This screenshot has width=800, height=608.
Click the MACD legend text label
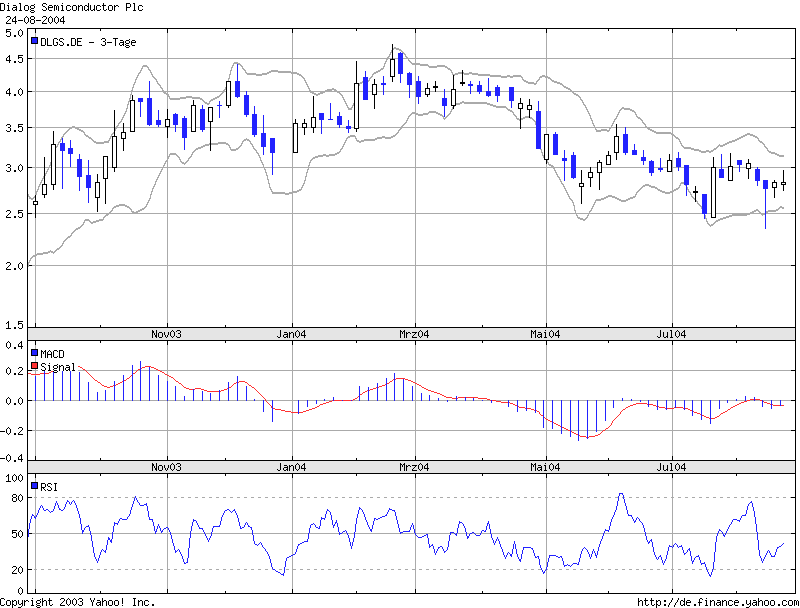[55, 354]
